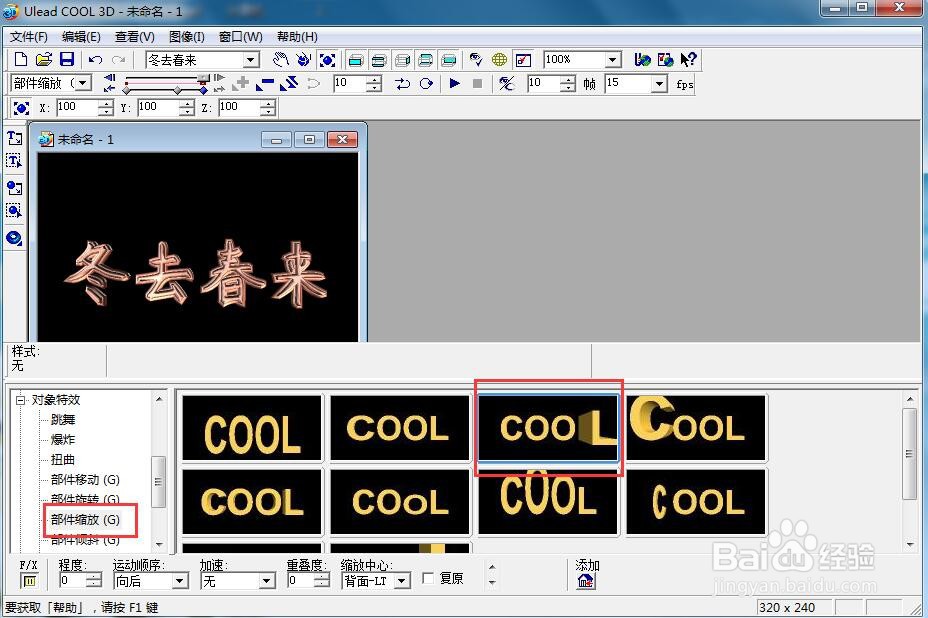This screenshot has height=618, width=928.
Task: Click the F/X toggle button
Action: [x=29, y=581]
